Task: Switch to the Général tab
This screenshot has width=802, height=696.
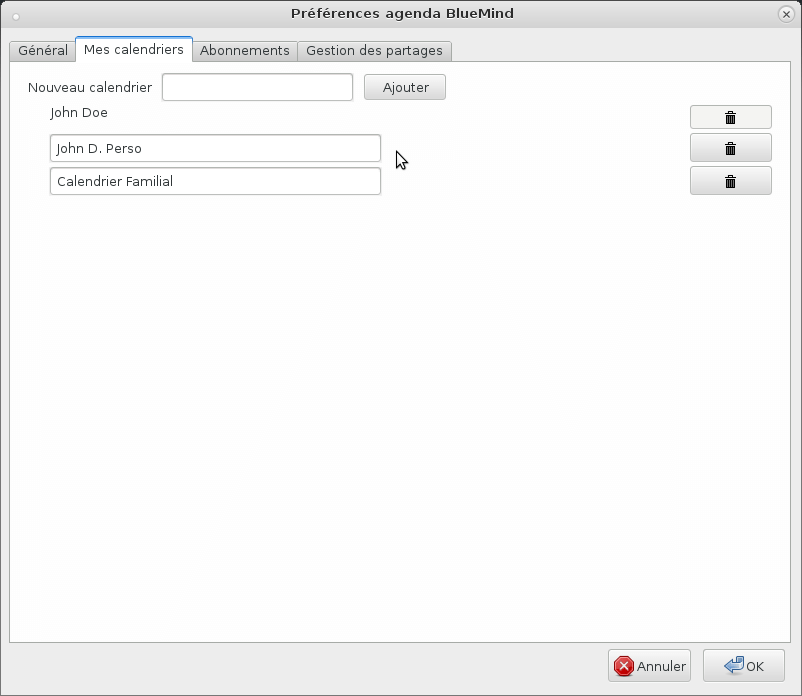Action: pos(43,50)
